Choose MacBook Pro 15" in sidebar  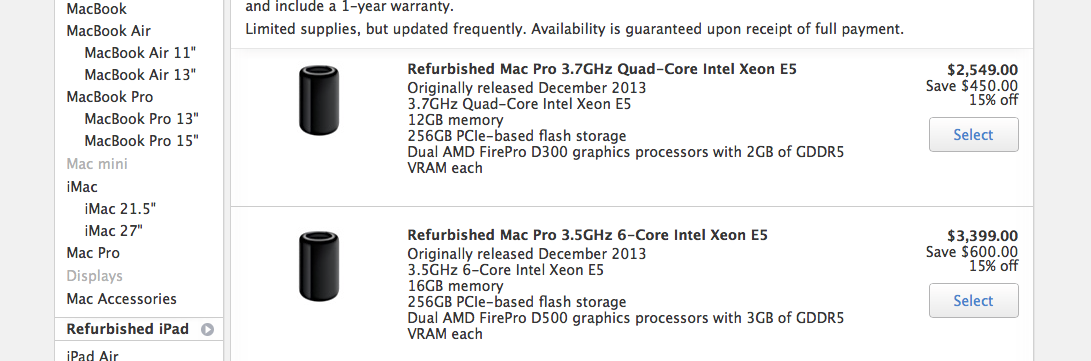pyautogui.click(x=142, y=141)
